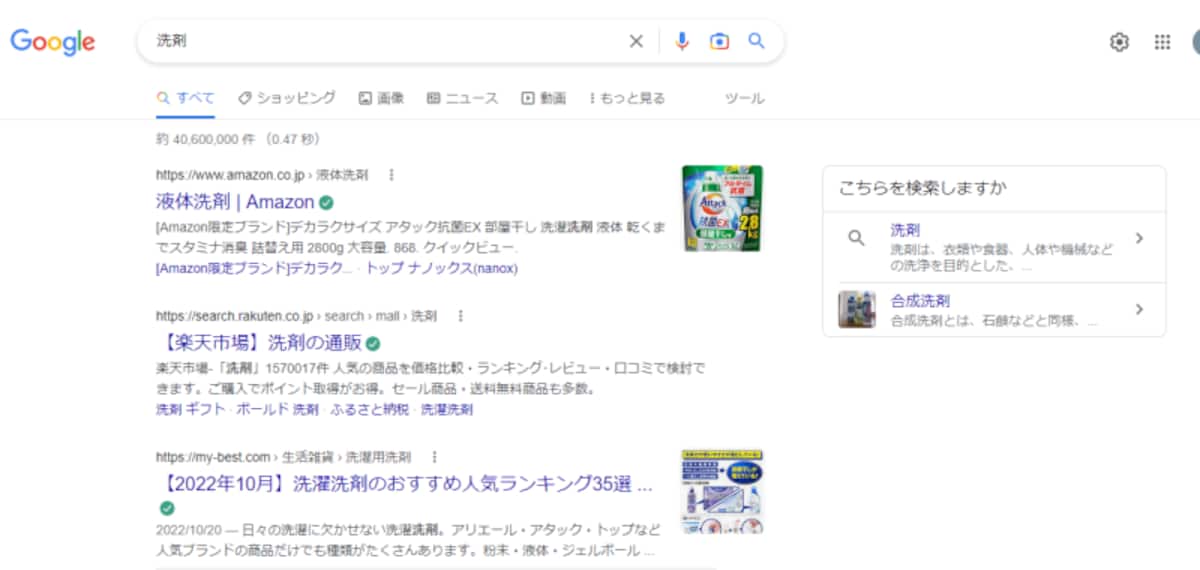Clear the search box with X
Image resolution: width=1200 pixels, height=570 pixels.
[x=636, y=41]
